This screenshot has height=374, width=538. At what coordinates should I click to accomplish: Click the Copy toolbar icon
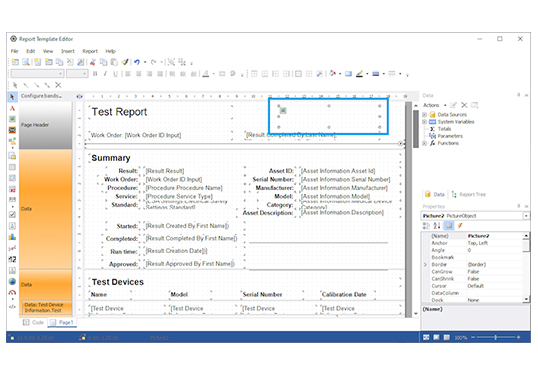pyautogui.click(x=103, y=62)
